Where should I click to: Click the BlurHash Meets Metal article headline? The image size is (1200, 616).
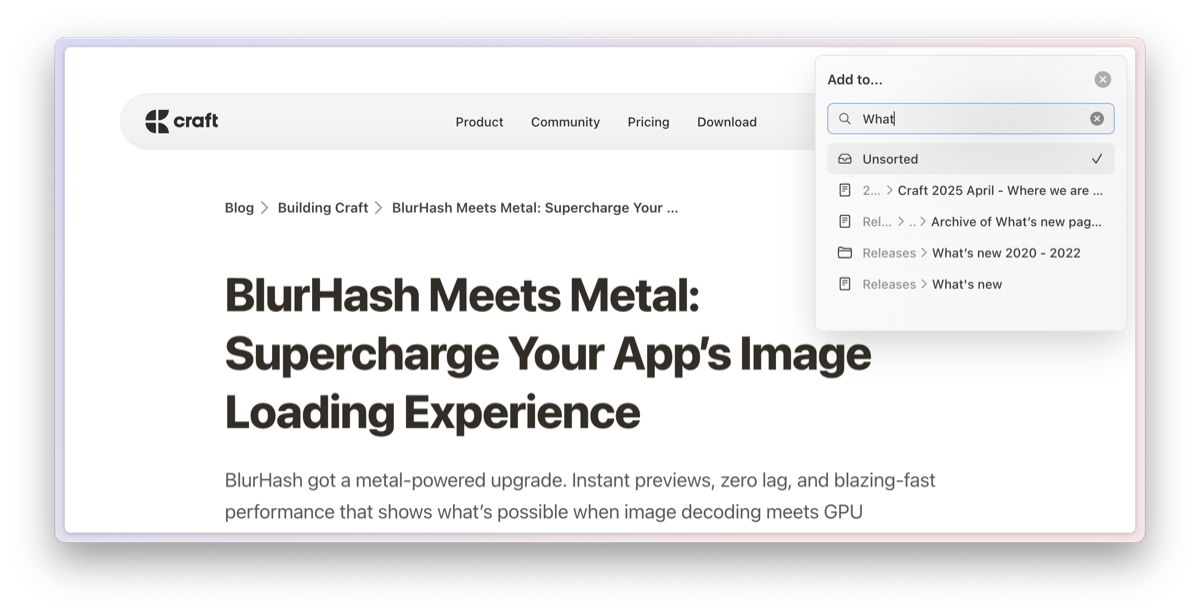click(548, 353)
